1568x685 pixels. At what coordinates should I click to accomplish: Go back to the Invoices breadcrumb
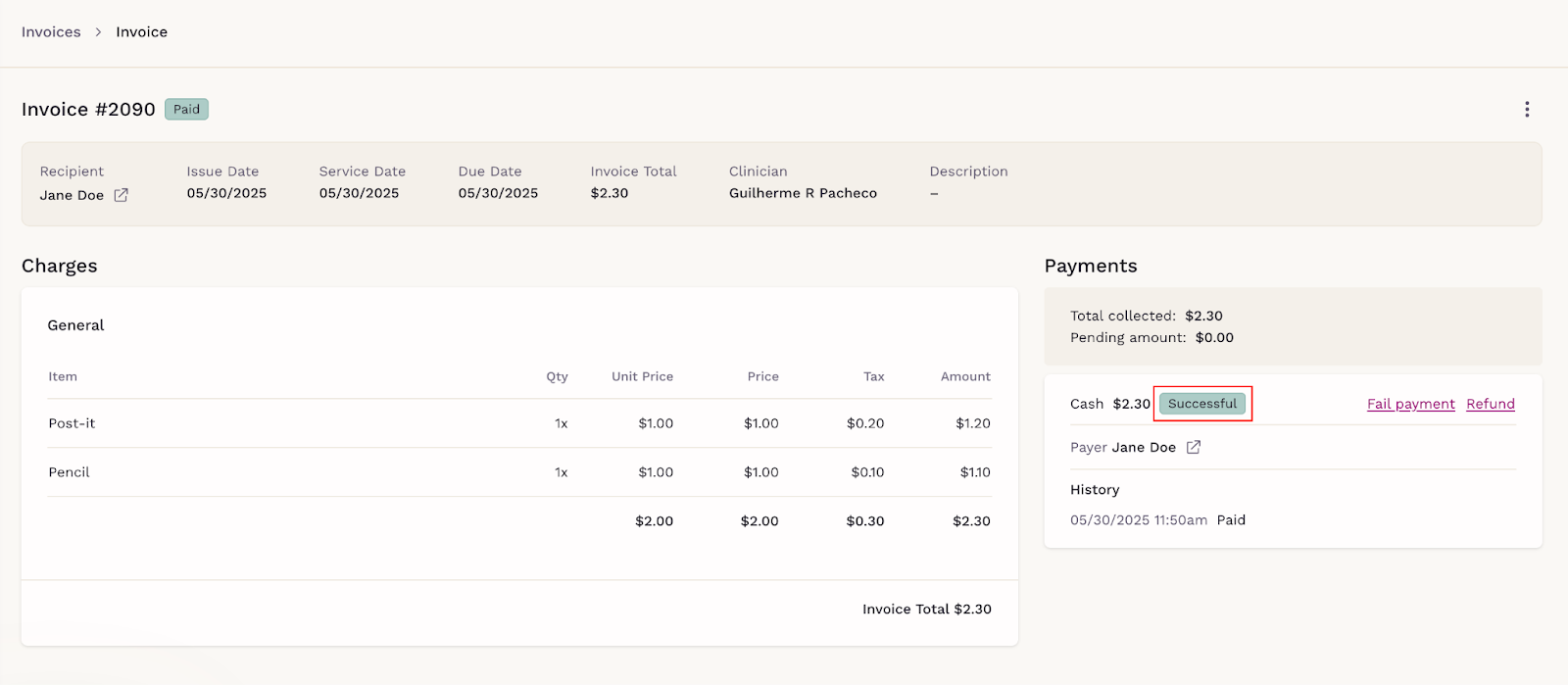(51, 32)
